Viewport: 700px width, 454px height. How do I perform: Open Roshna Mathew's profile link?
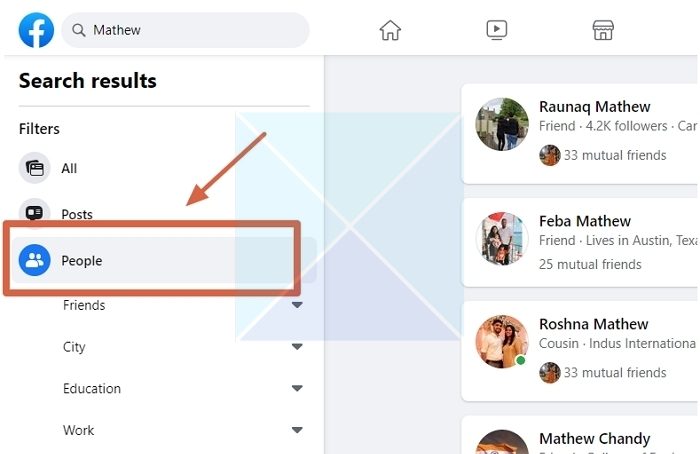(x=593, y=324)
